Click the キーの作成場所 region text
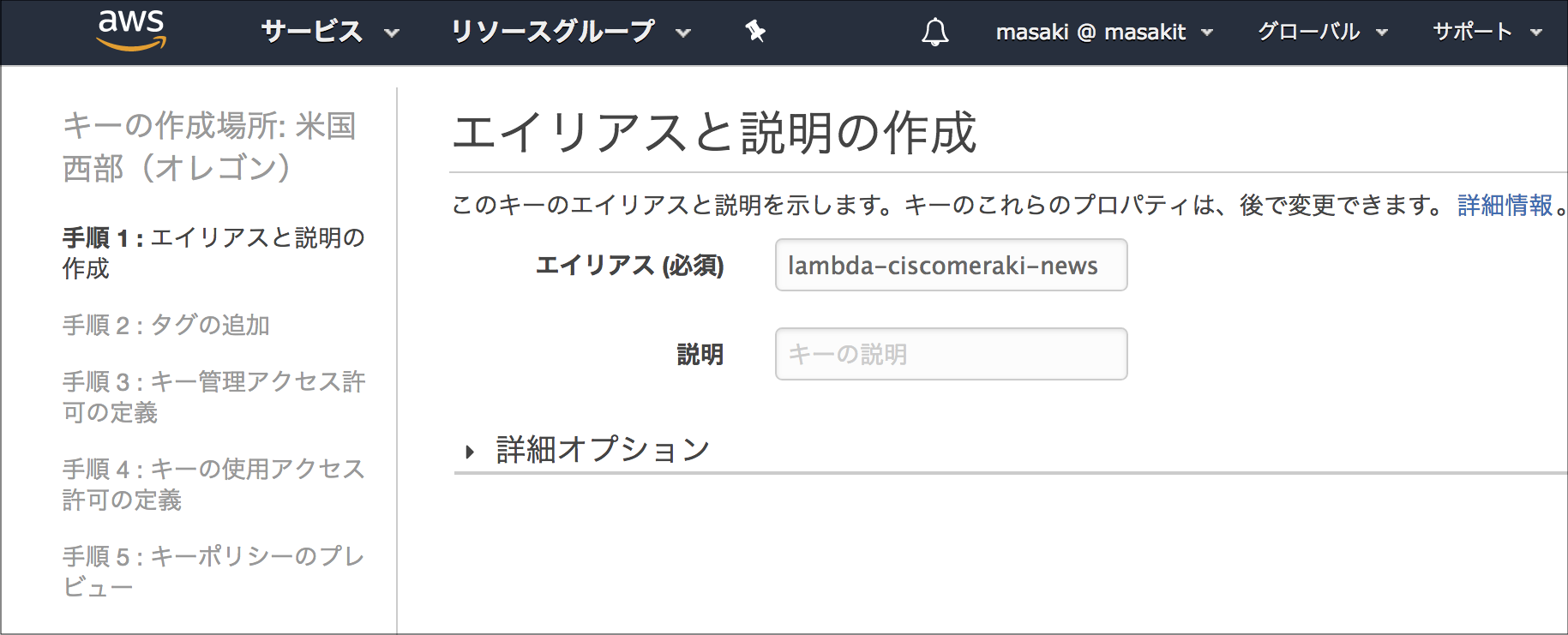The image size is (1568, 635). pyautogui.click(x=209, y=147)
